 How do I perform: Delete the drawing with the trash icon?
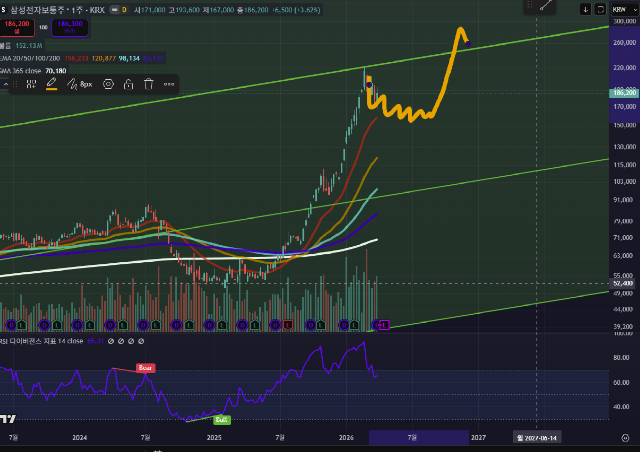(x=149, y=85)
